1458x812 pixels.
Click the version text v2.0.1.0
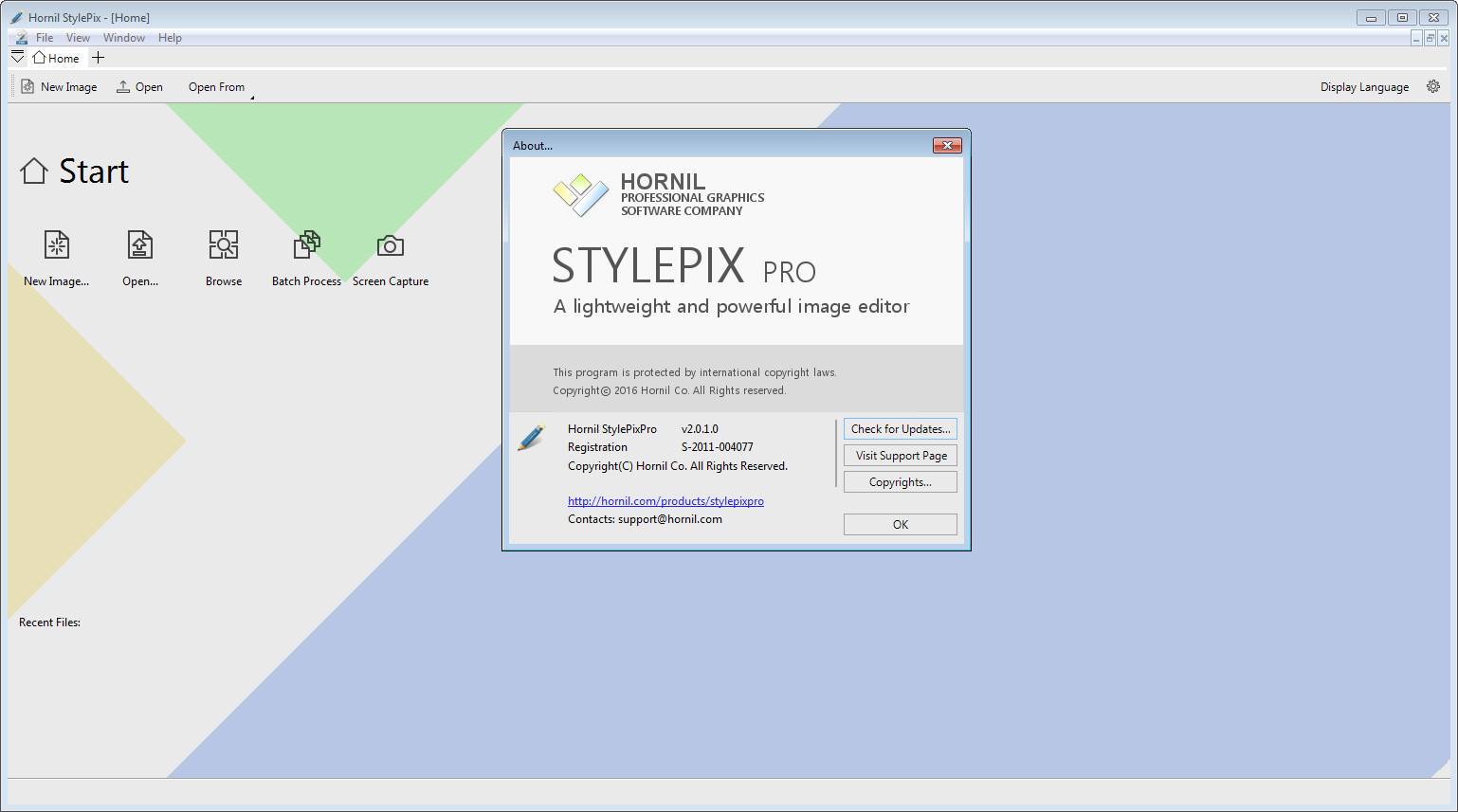point(700,429)
